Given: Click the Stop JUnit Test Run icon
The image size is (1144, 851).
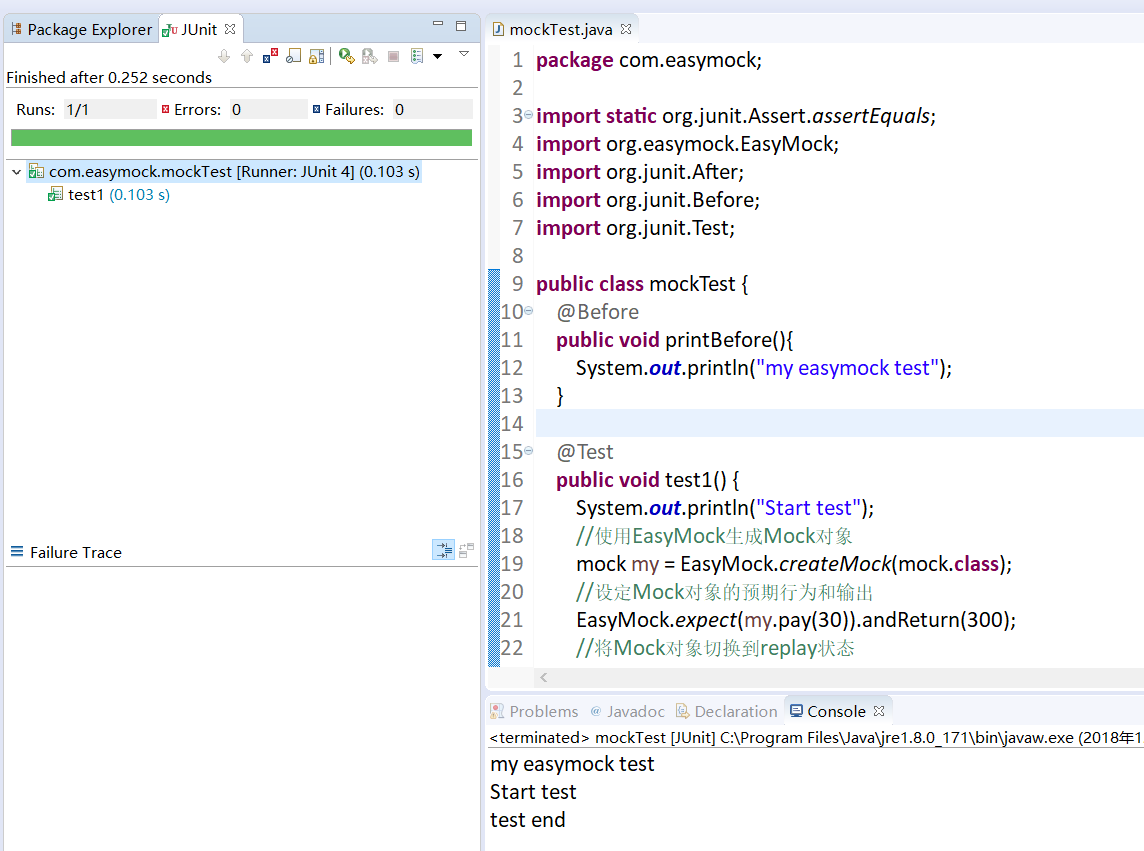Looking at the screenshot, I should pos(393,56).
